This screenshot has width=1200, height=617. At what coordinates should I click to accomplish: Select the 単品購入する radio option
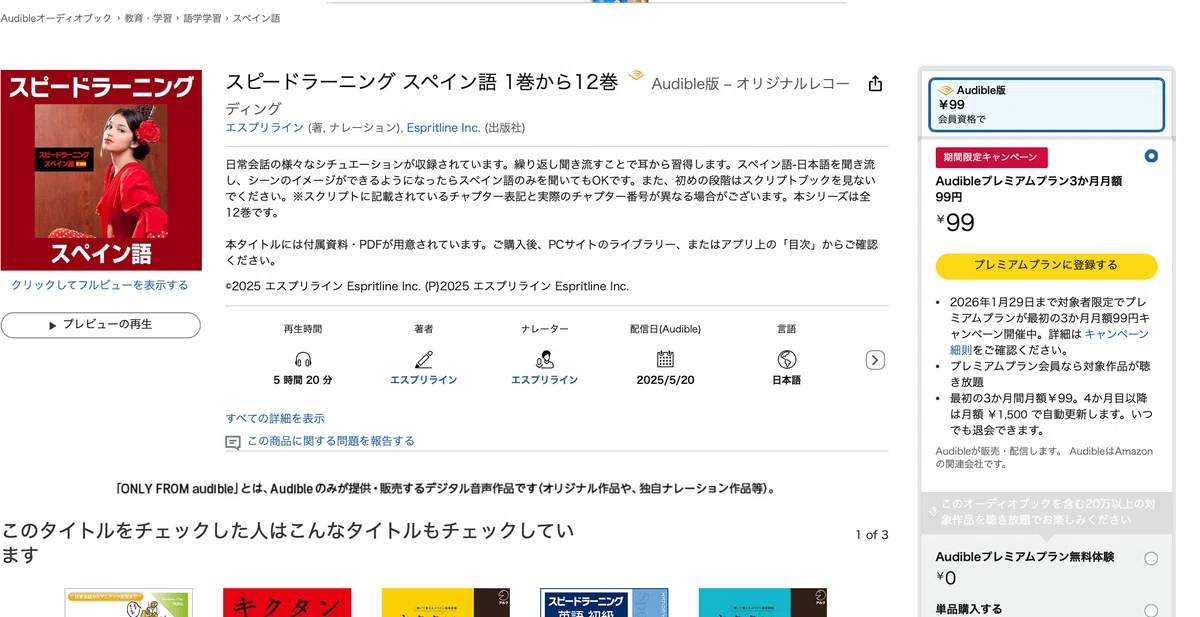1151,610
